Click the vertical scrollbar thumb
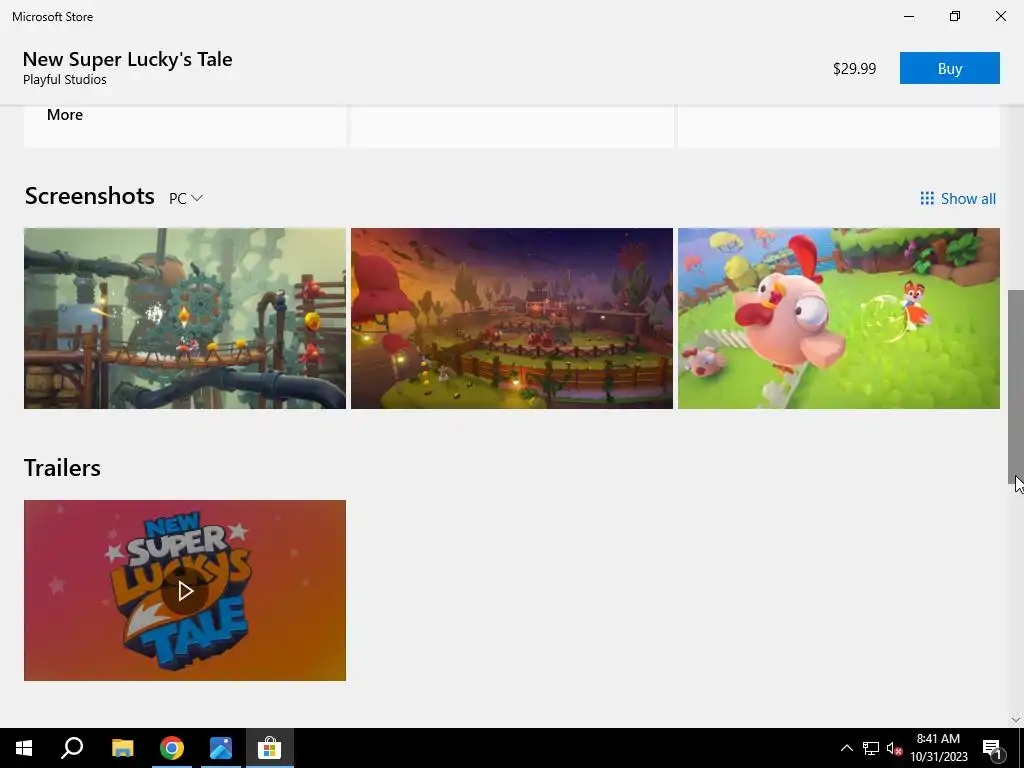 coord(1016,387)
